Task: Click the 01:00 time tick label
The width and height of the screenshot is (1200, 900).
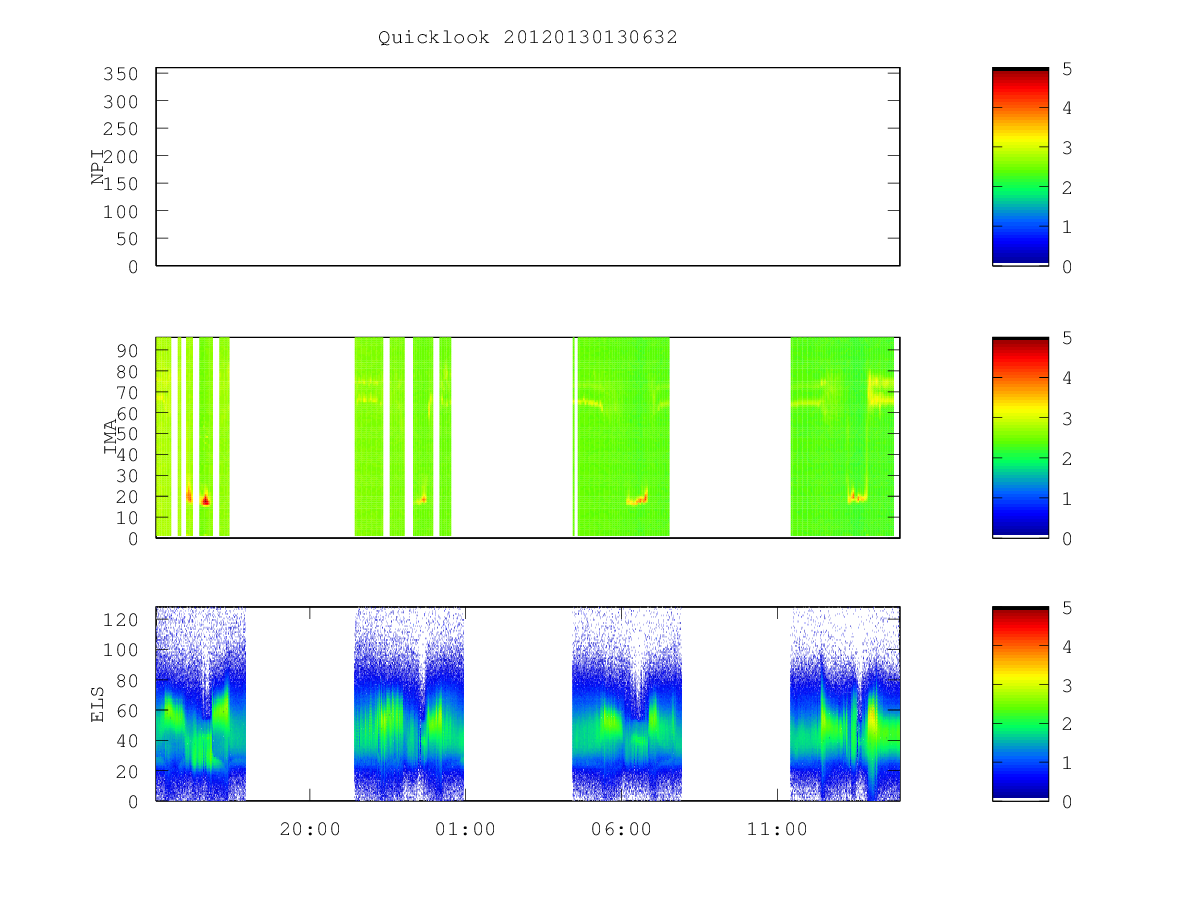Action: tap(465, 830)
